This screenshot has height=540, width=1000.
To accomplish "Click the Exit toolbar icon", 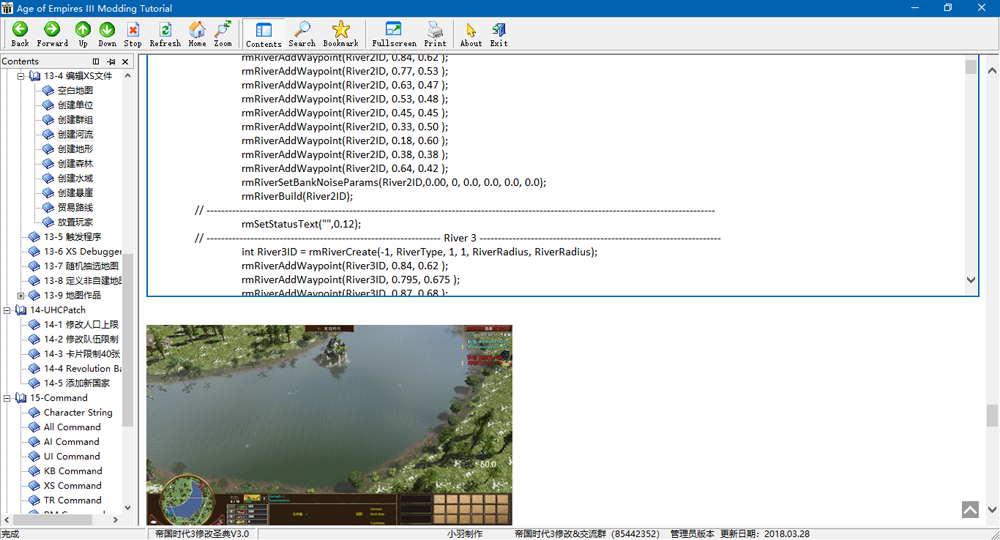I will click(x=499, y=34).
